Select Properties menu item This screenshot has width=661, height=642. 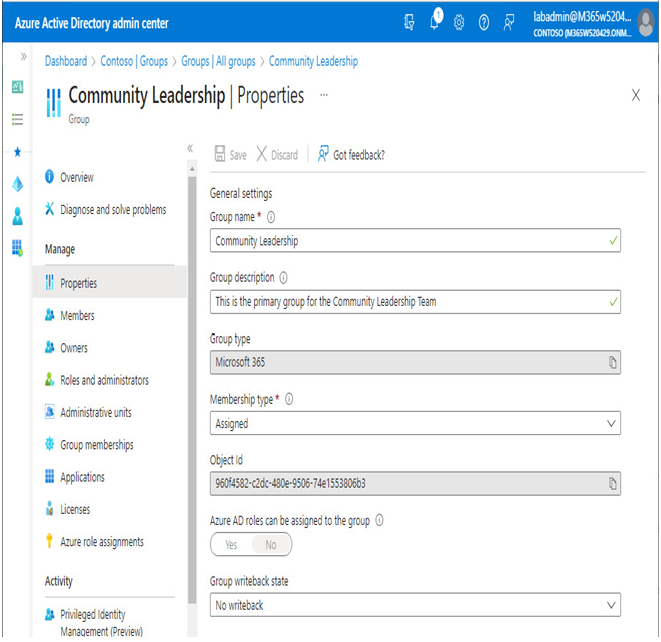(x=110, y=283)
